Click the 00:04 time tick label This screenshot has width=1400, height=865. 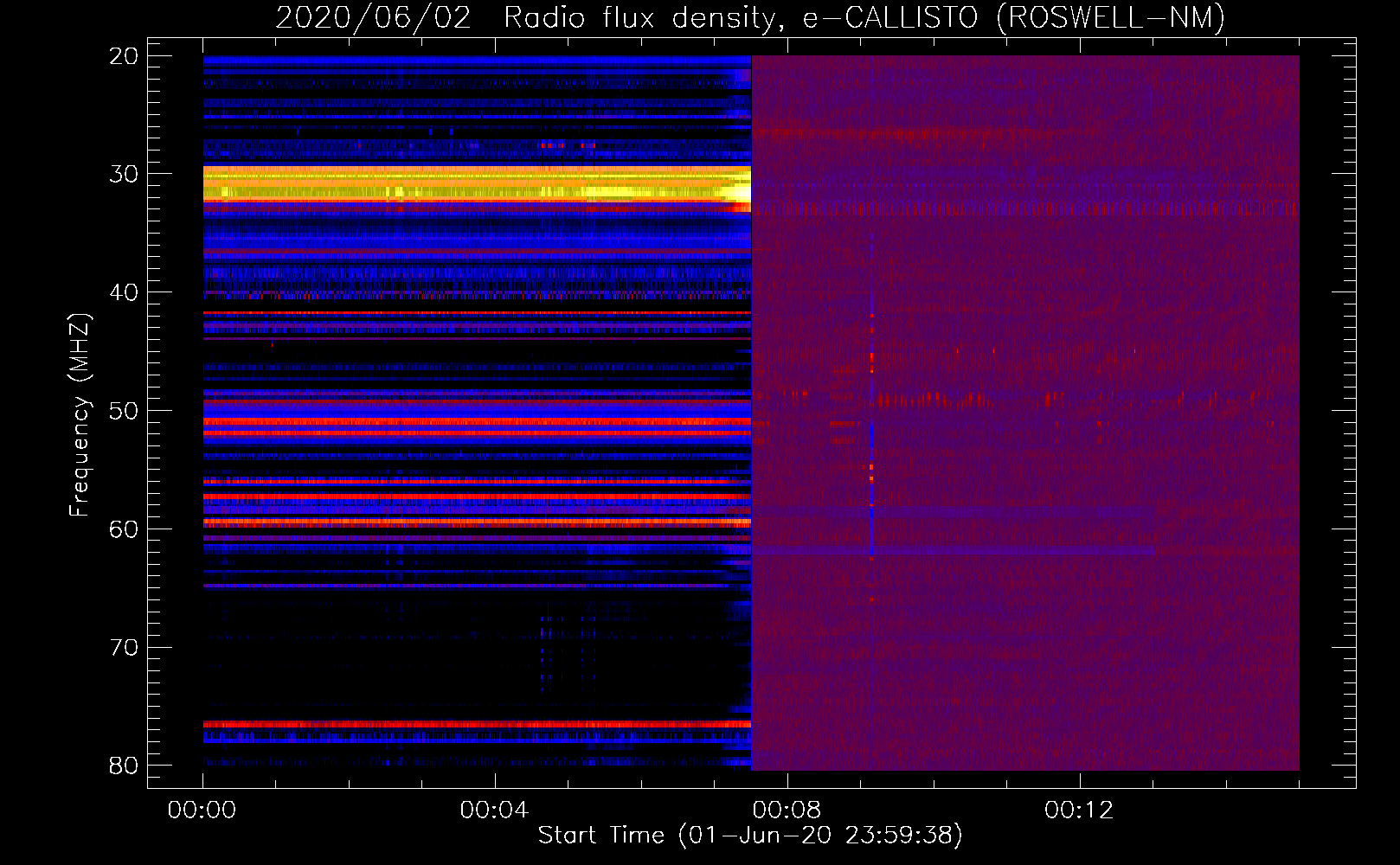[494, 811]
